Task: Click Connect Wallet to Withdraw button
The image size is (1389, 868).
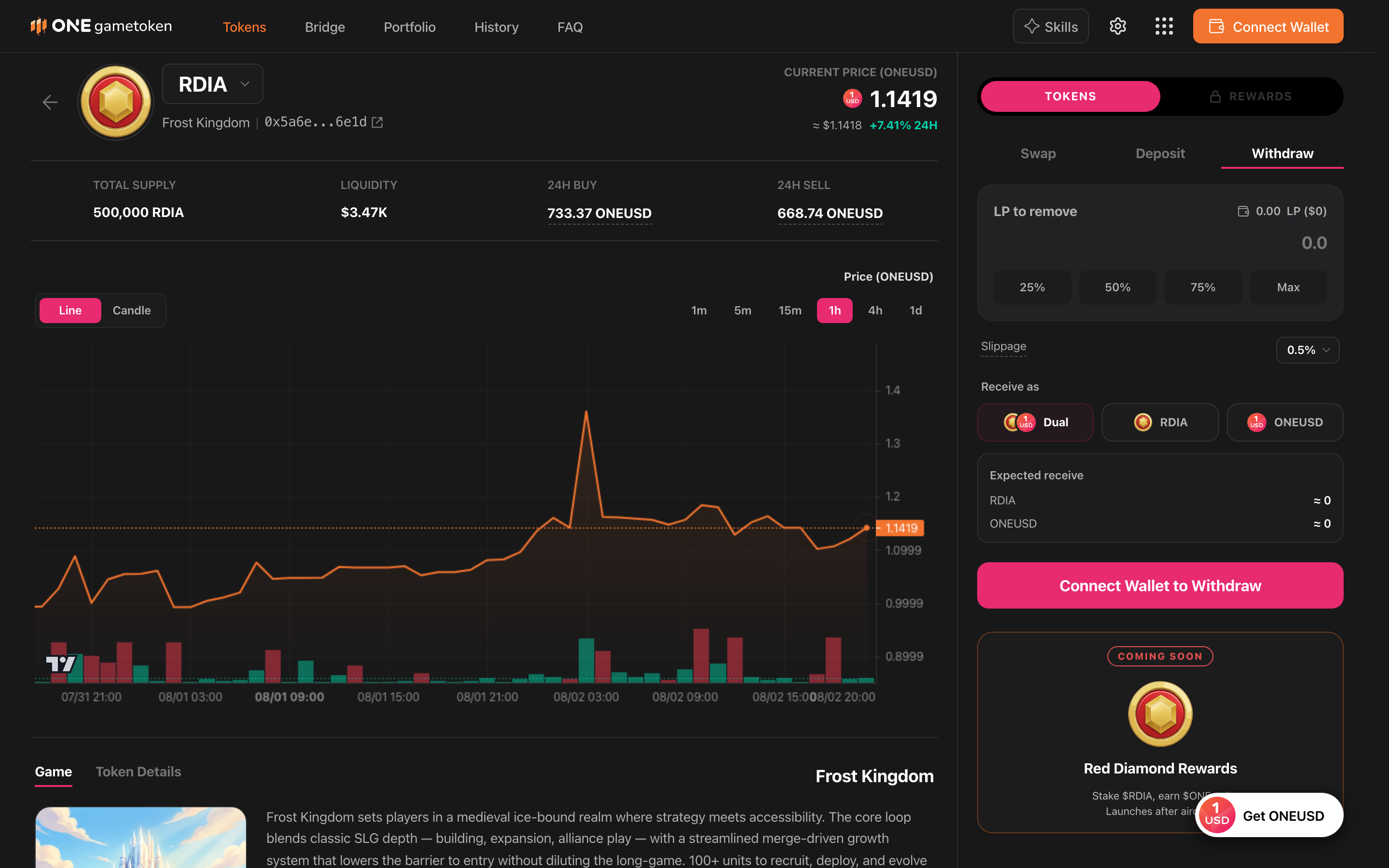Action: pyautogui.click(x=1160, y=585)
